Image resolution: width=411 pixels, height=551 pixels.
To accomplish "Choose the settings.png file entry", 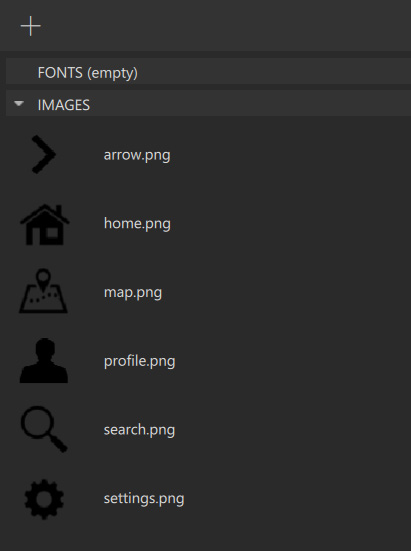I will tap(144, 499).
